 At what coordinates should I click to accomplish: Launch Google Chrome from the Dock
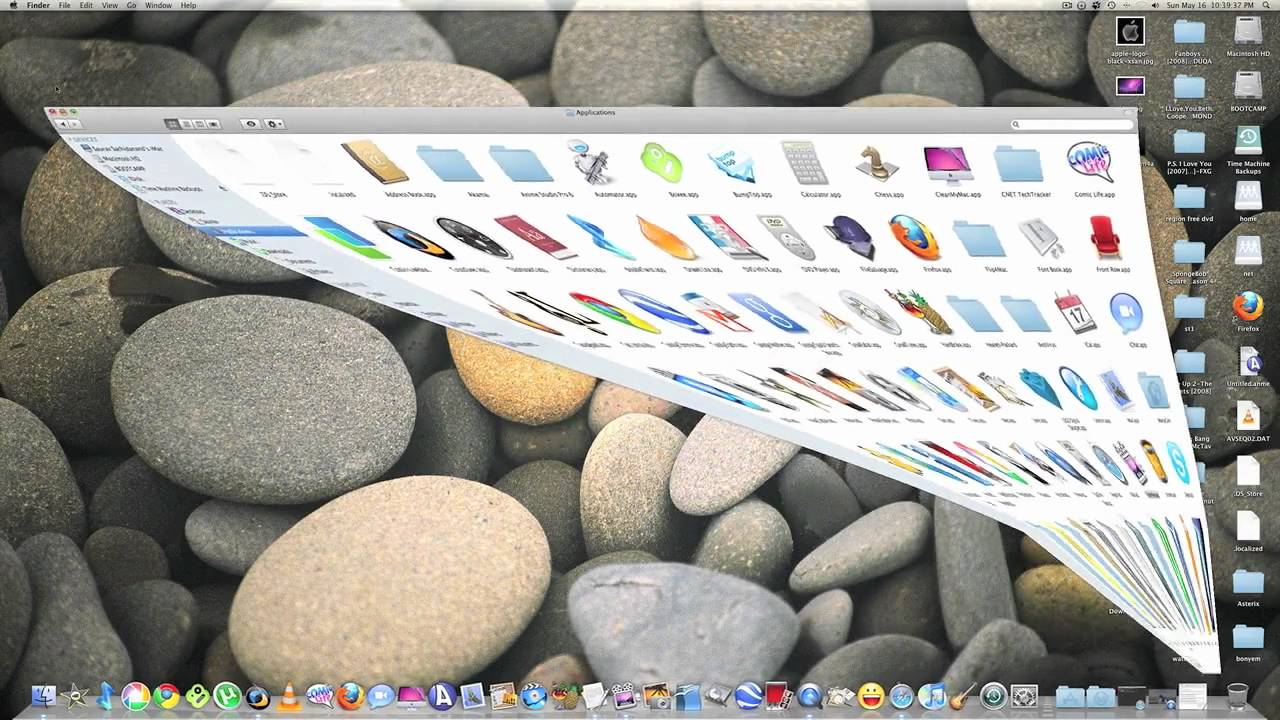166,696
